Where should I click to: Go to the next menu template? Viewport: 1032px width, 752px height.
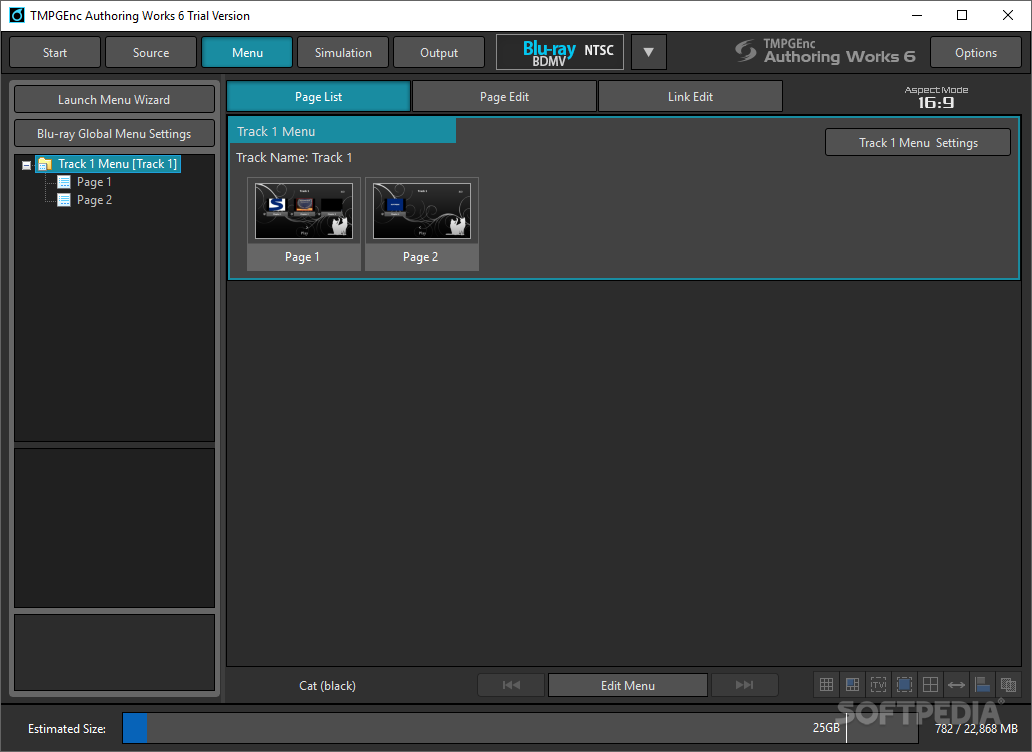click(x=744, y=685)
